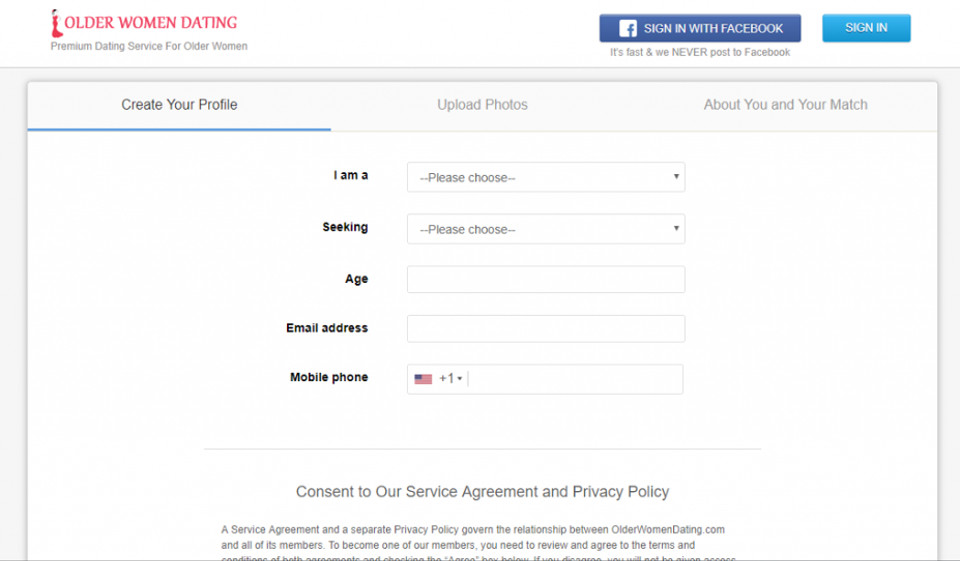Open the +1 country code dropdown arrow
Image resolution: width=960 pixels, height=561 pixels.
pyautogui.click(x=460, y=379)
